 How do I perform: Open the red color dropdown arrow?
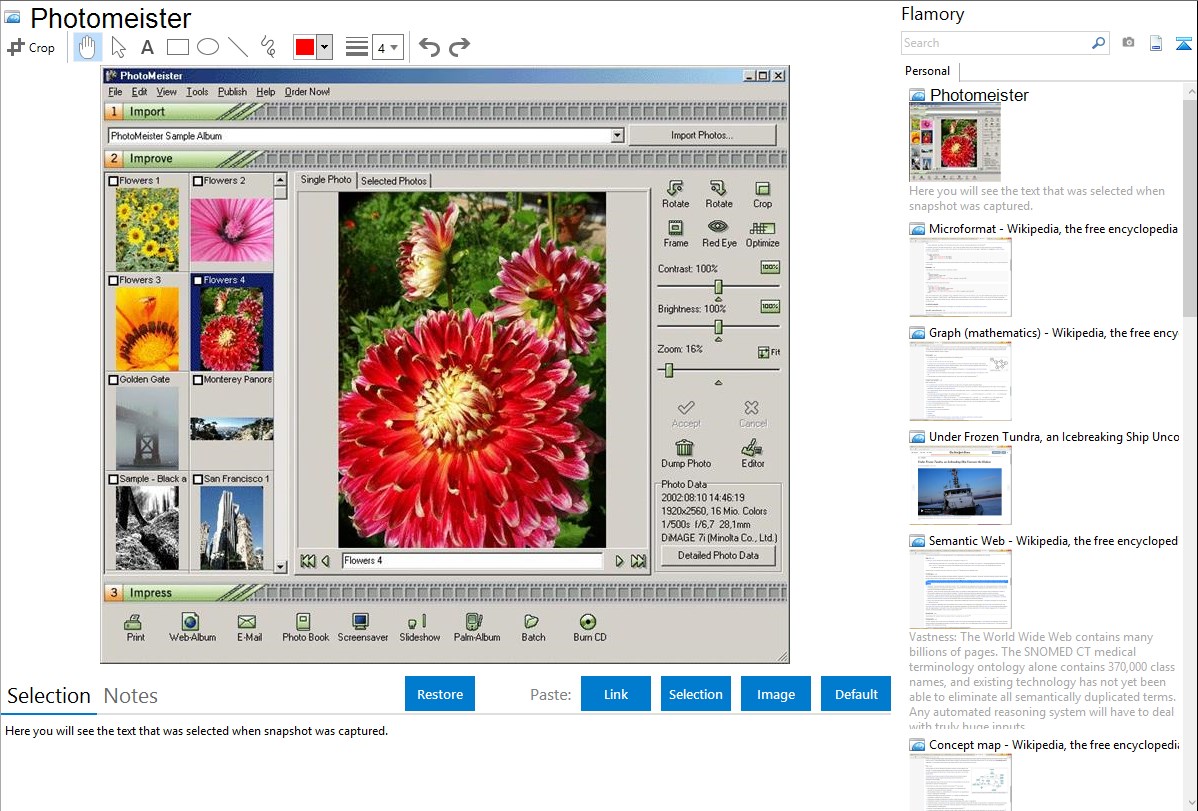click(x=324, y=47)
